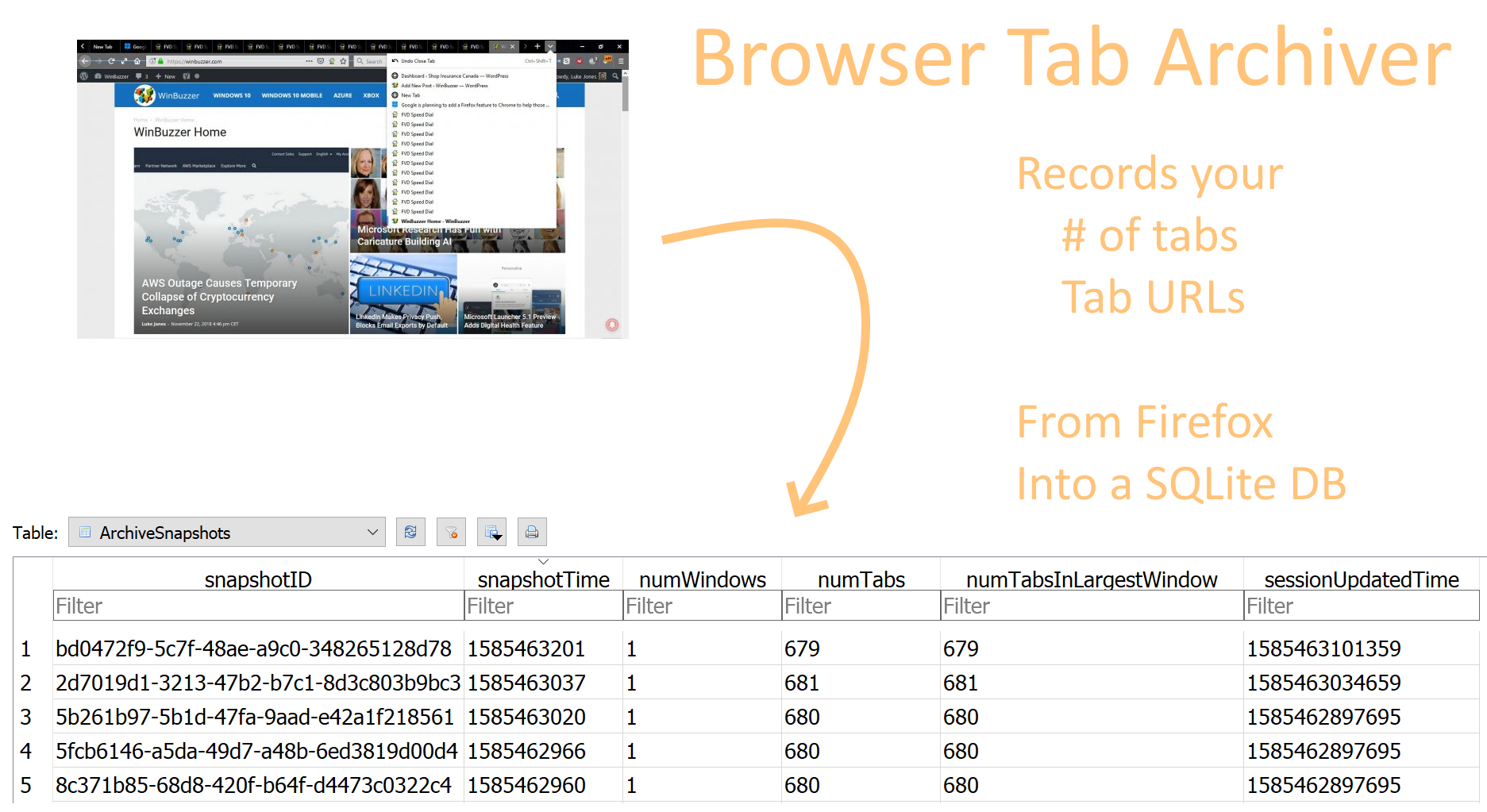Select row header number 3

coord(26,717)
